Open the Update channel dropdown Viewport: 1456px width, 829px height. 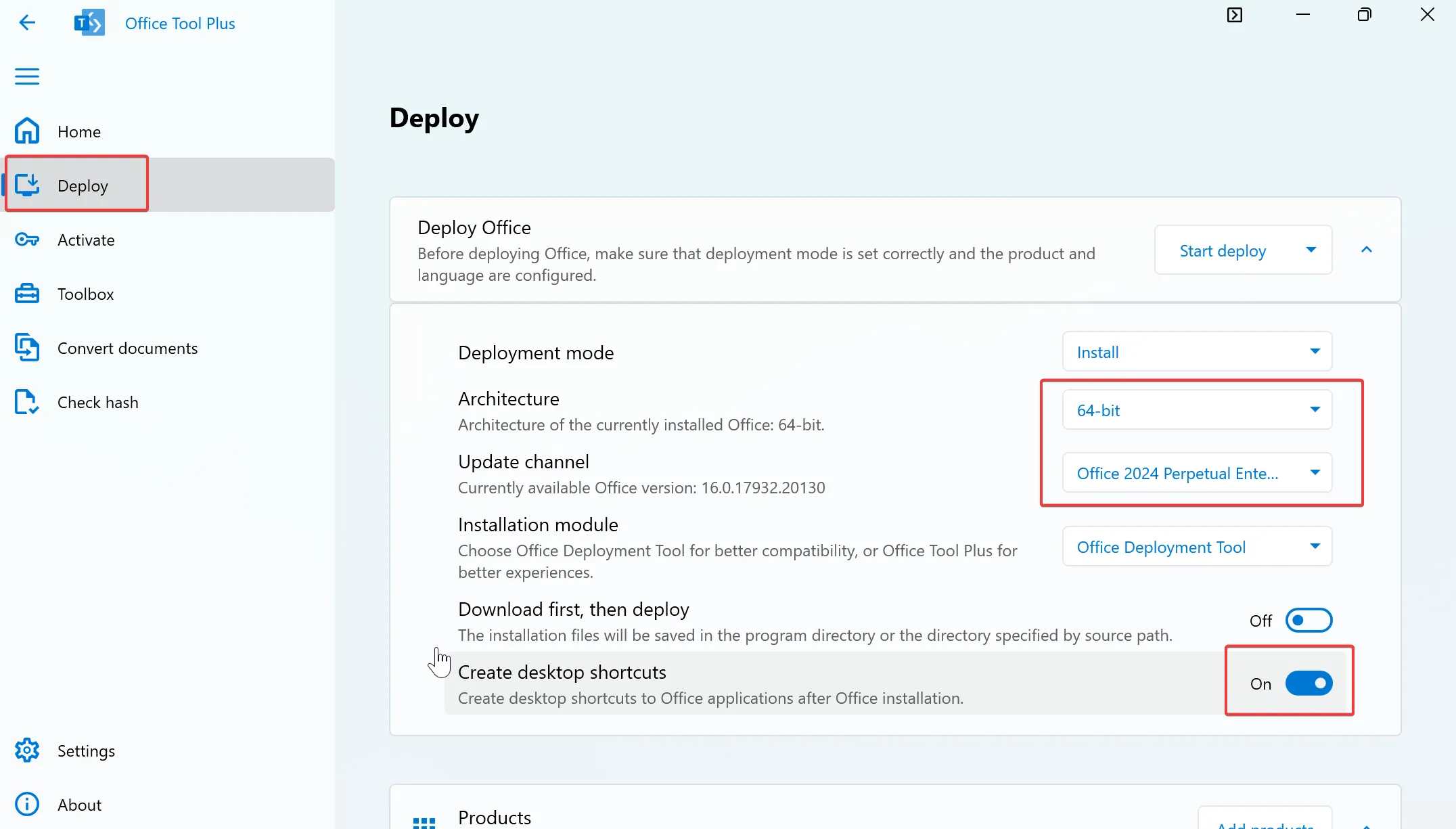[x=1196, y=473]
